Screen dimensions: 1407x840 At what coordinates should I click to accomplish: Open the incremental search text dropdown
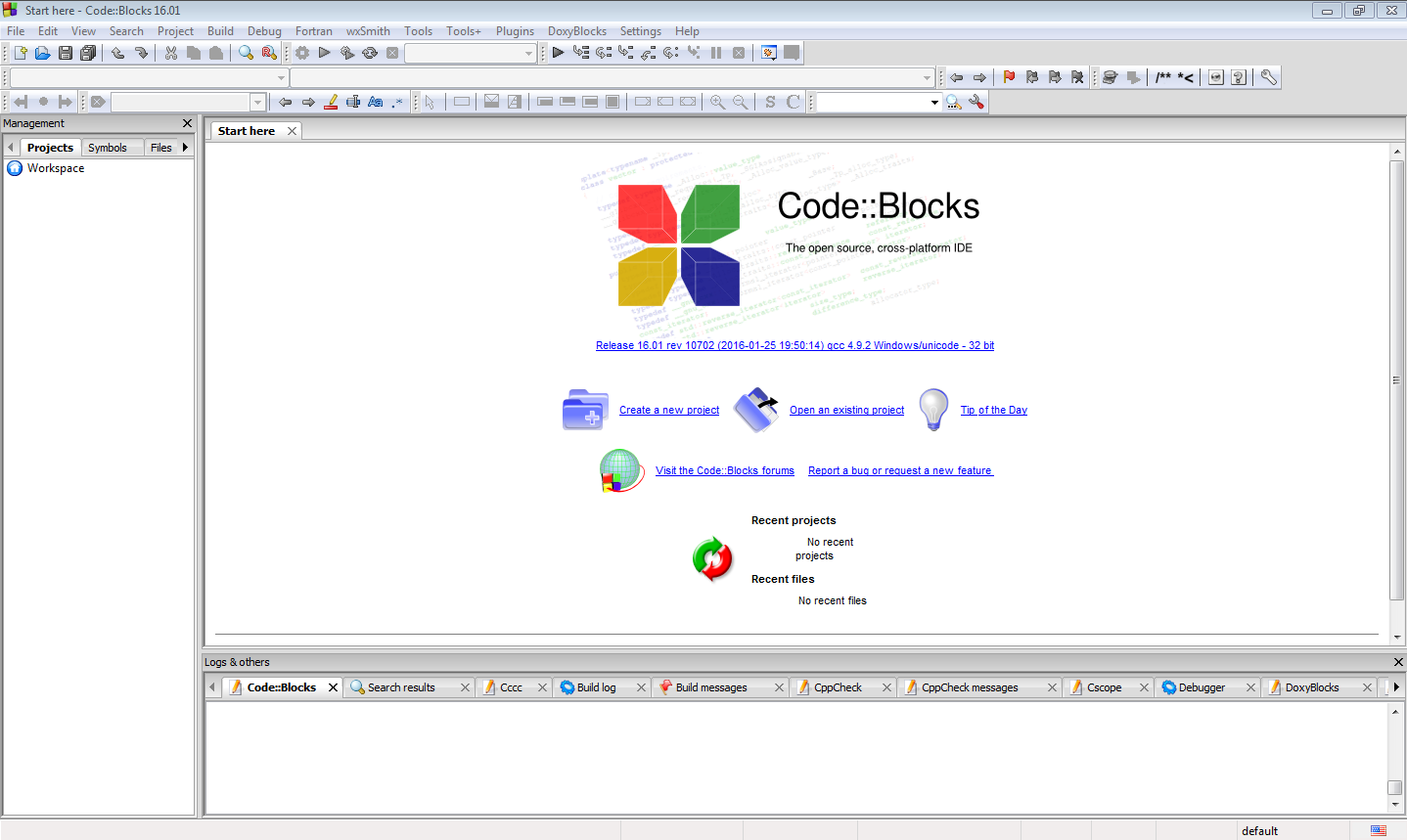pyautogui.click(x=934, y=102)
